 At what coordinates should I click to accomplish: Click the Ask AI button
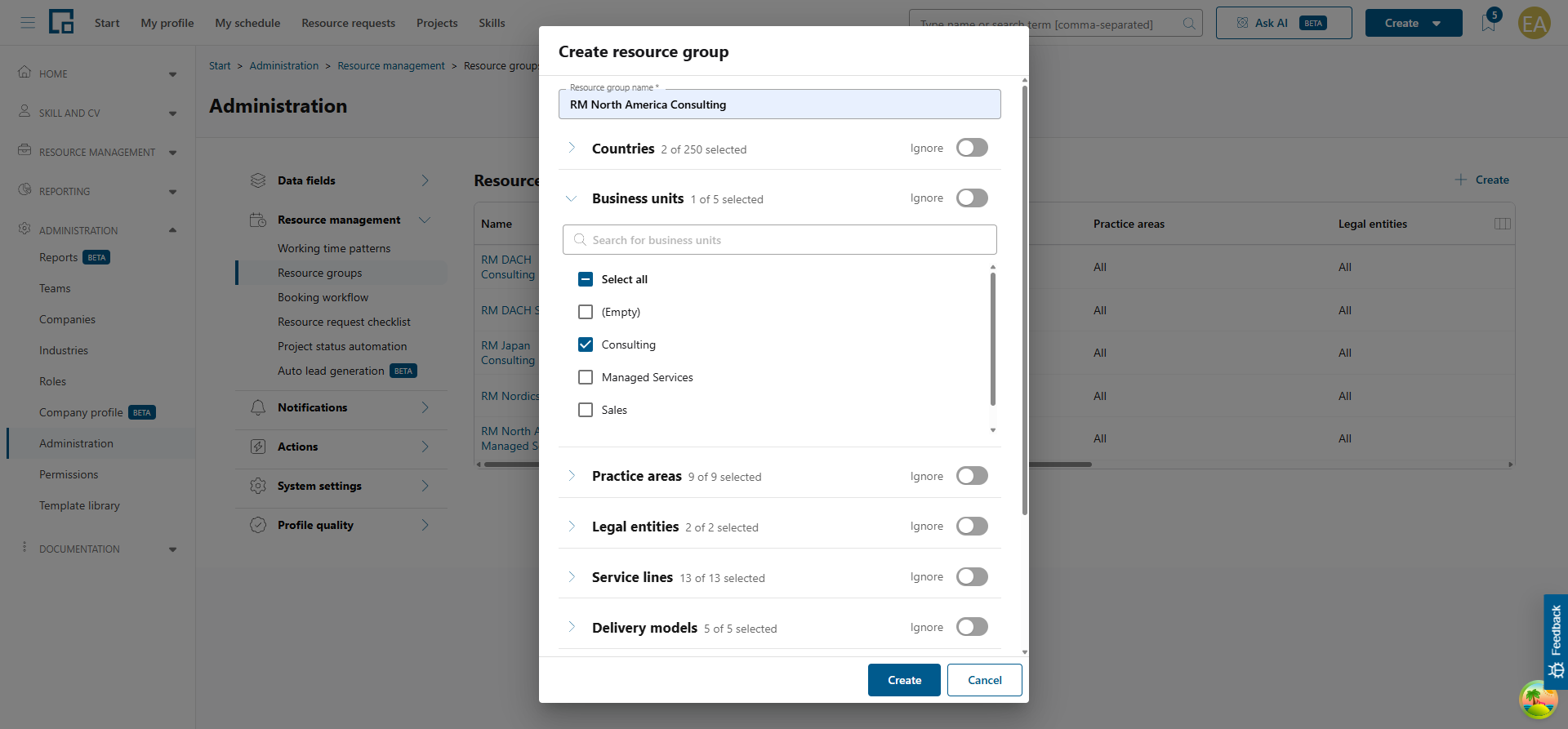(1284, 23)
